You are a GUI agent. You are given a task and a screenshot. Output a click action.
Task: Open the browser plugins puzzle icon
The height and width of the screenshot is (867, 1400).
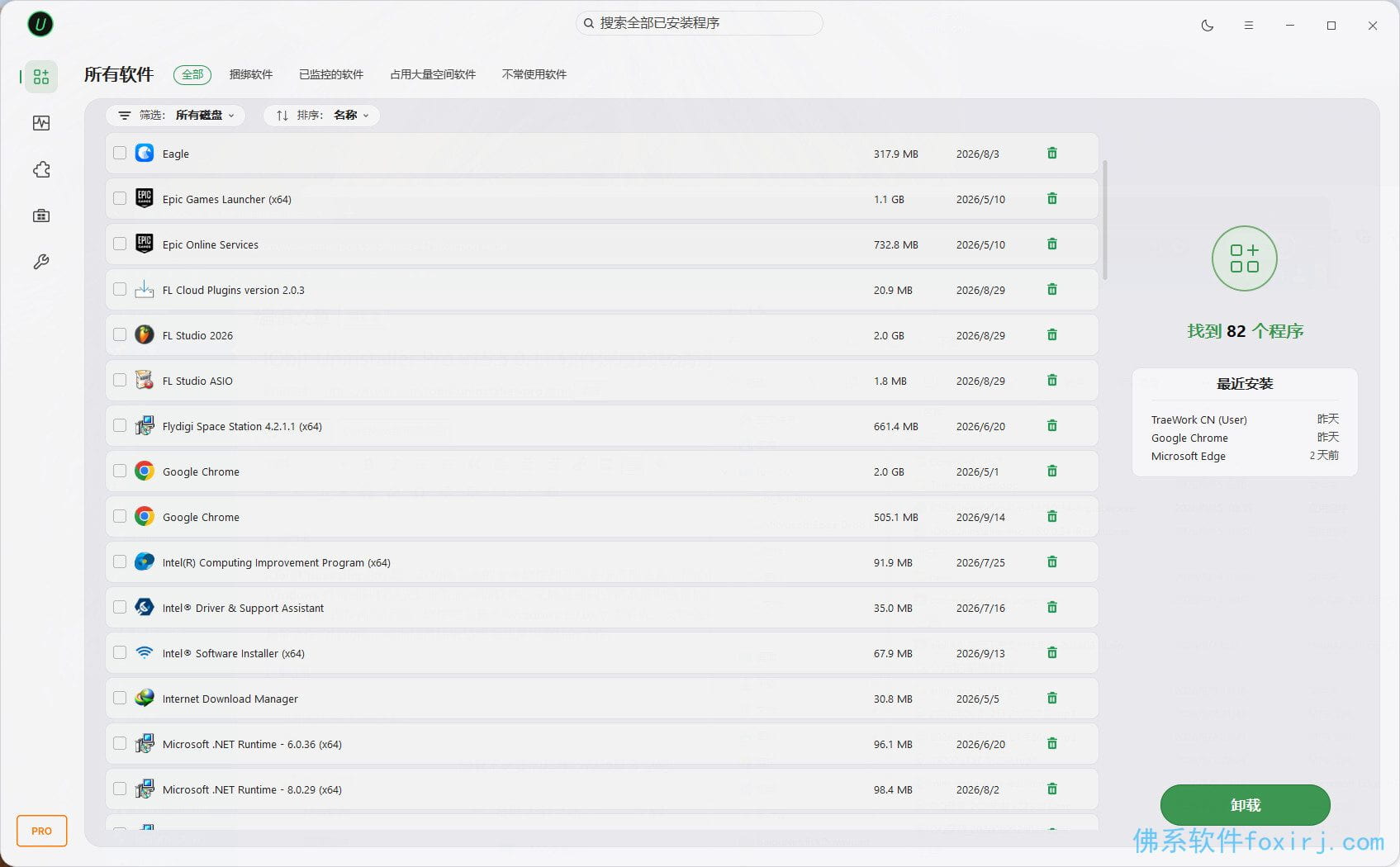pyautogui.click(x=41, y=169)
